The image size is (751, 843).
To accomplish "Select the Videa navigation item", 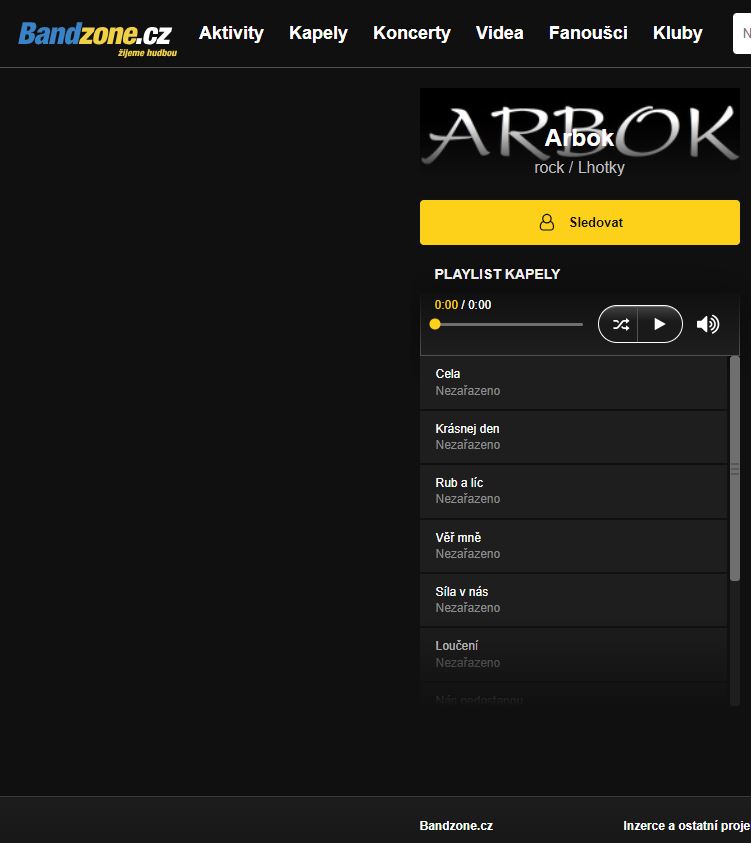I will 499,33.
